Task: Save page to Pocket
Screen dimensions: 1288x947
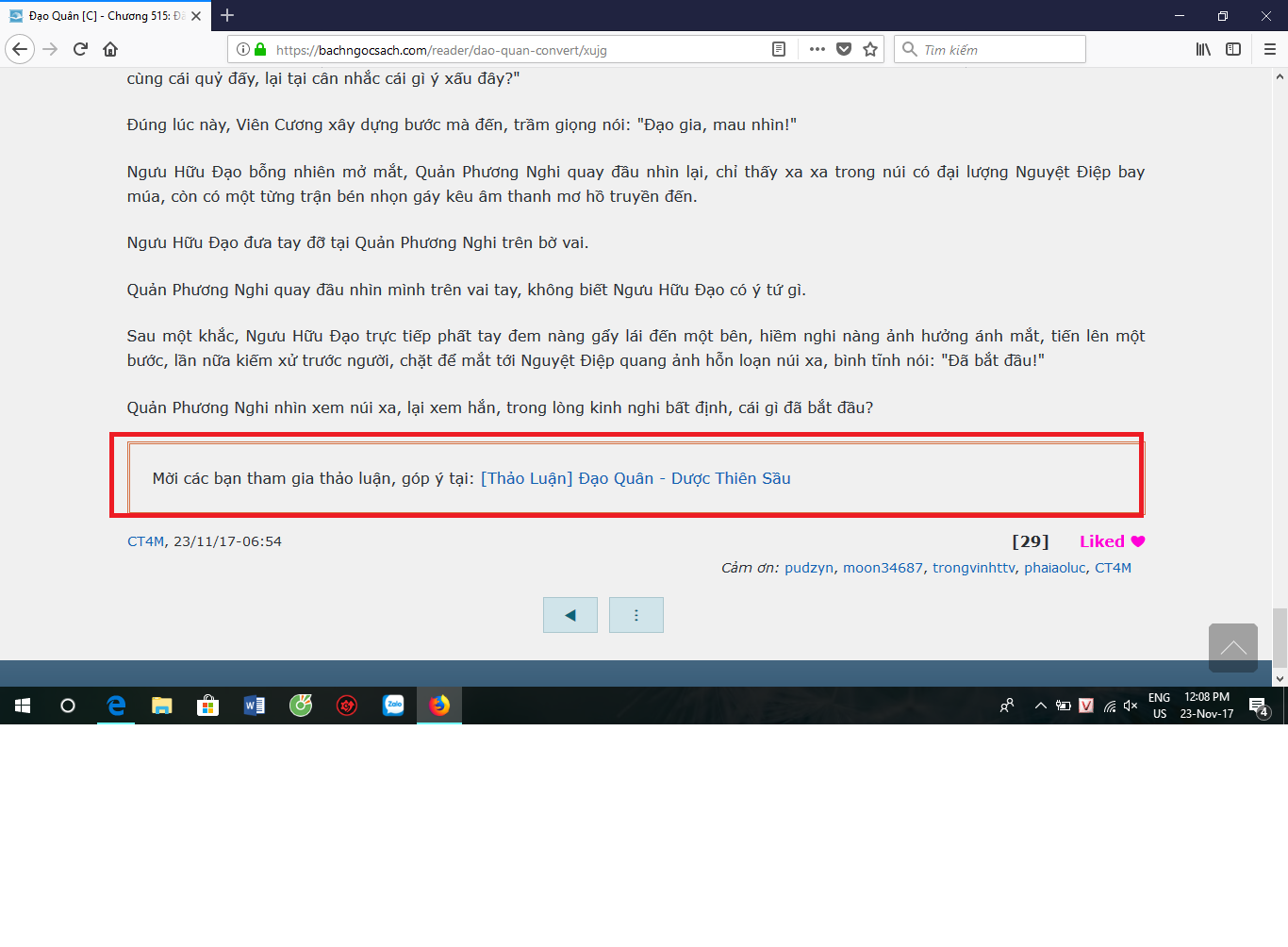Action: 844,49
